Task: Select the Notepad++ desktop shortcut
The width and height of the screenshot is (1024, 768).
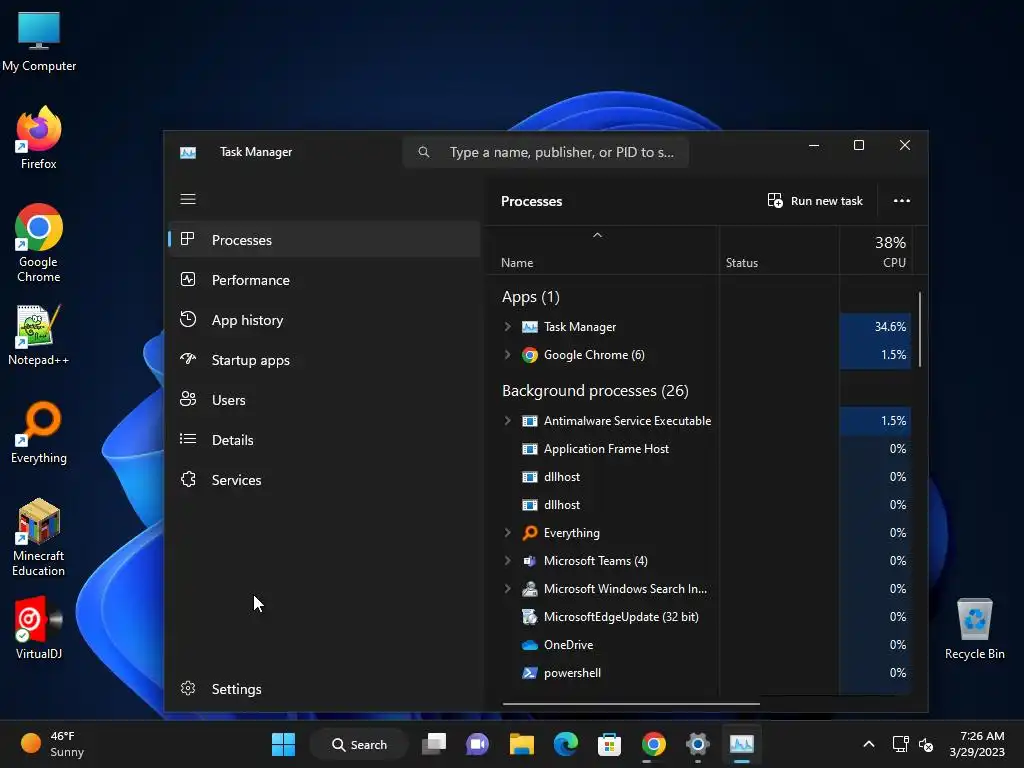Action: [39, 334]
